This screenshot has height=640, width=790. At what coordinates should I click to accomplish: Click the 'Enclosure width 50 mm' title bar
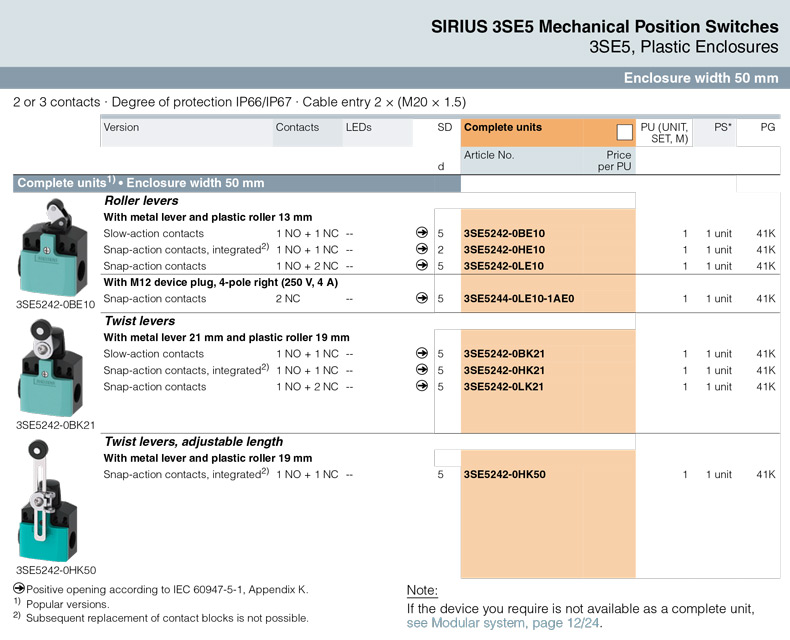click(700, 78)
